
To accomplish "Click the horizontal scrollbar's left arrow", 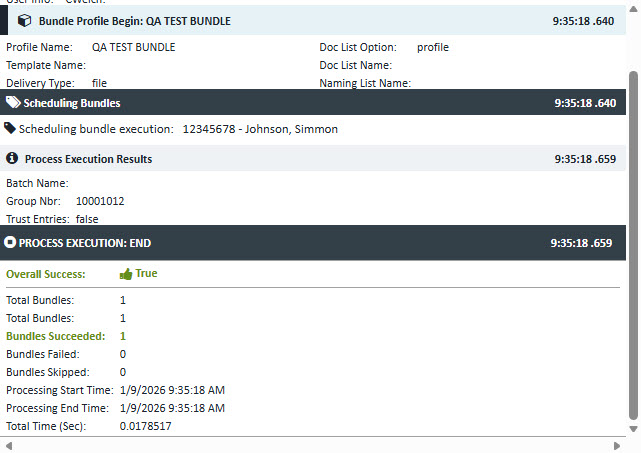I will coord(7,445).
